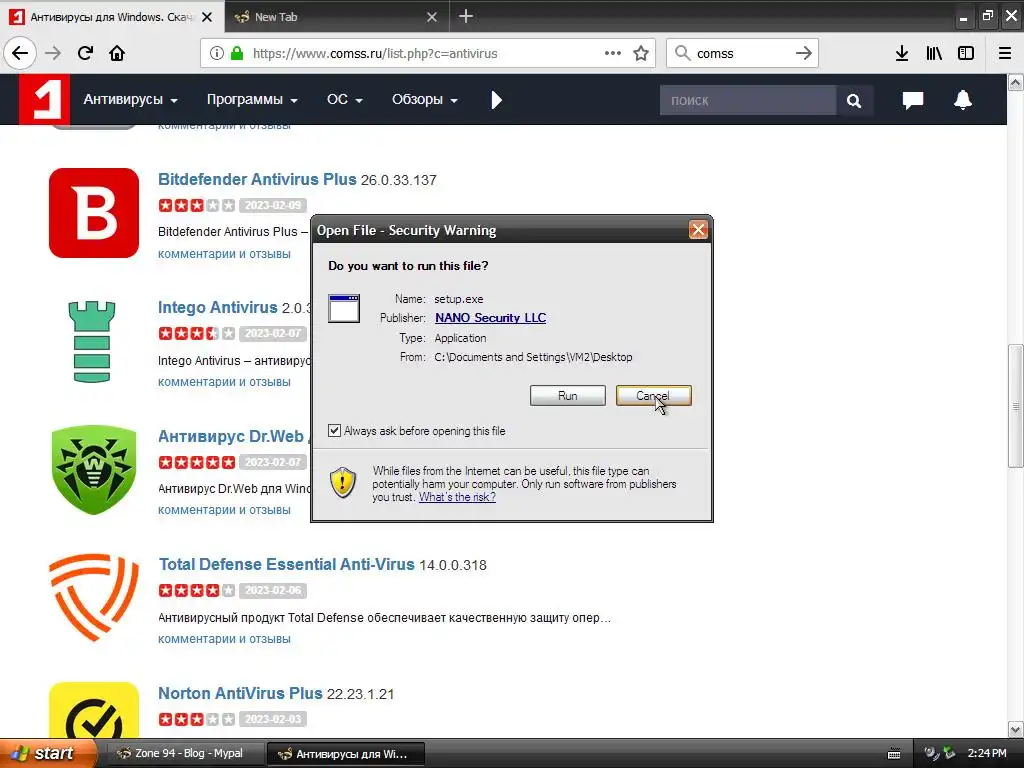The height and width of the screenshot is (768, 1024).
Task: Click the scrollbar up arrow
Action: (x=1015, y=82)
